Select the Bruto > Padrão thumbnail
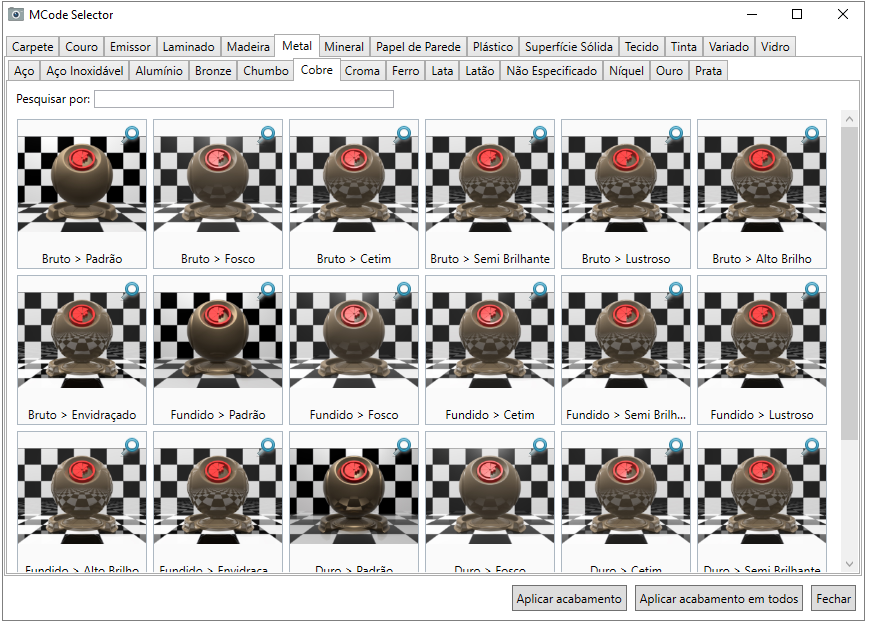This screenshot has height=633, width=873. point(82,194)
